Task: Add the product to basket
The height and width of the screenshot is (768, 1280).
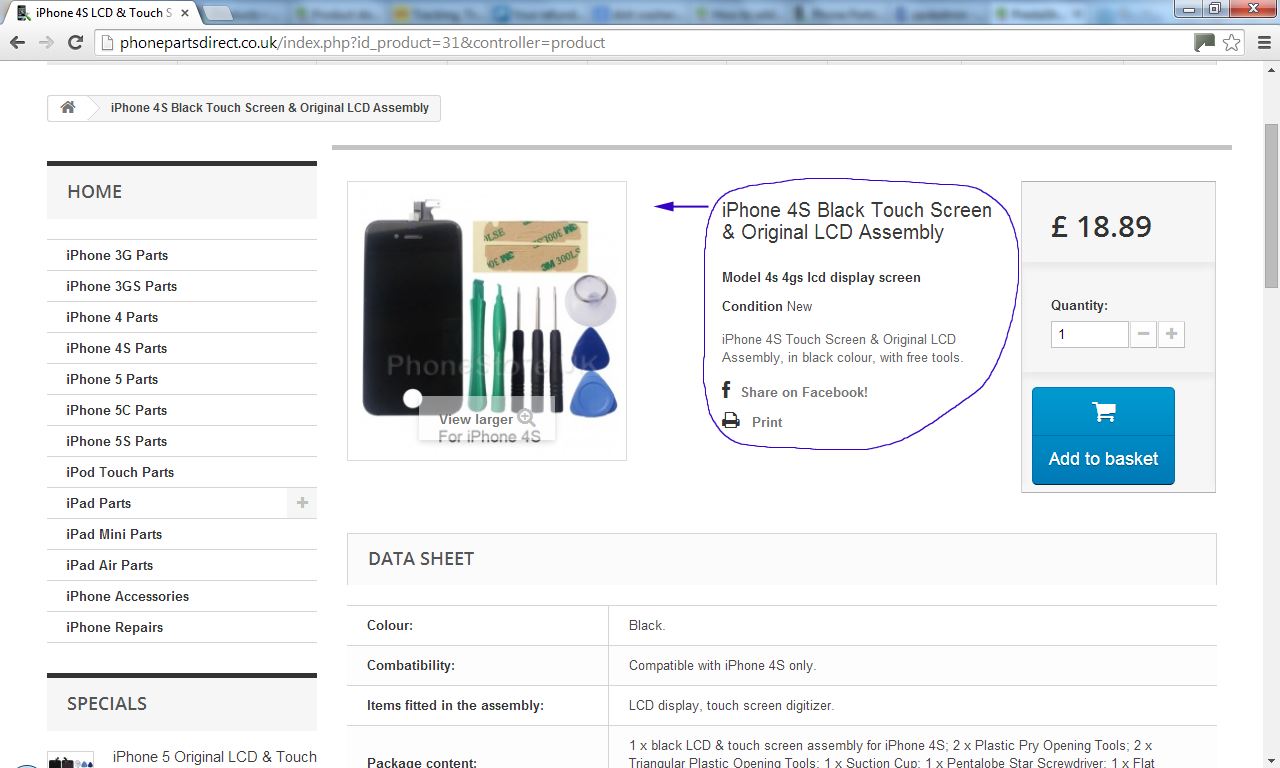Action: click(x=1103, y=436)
